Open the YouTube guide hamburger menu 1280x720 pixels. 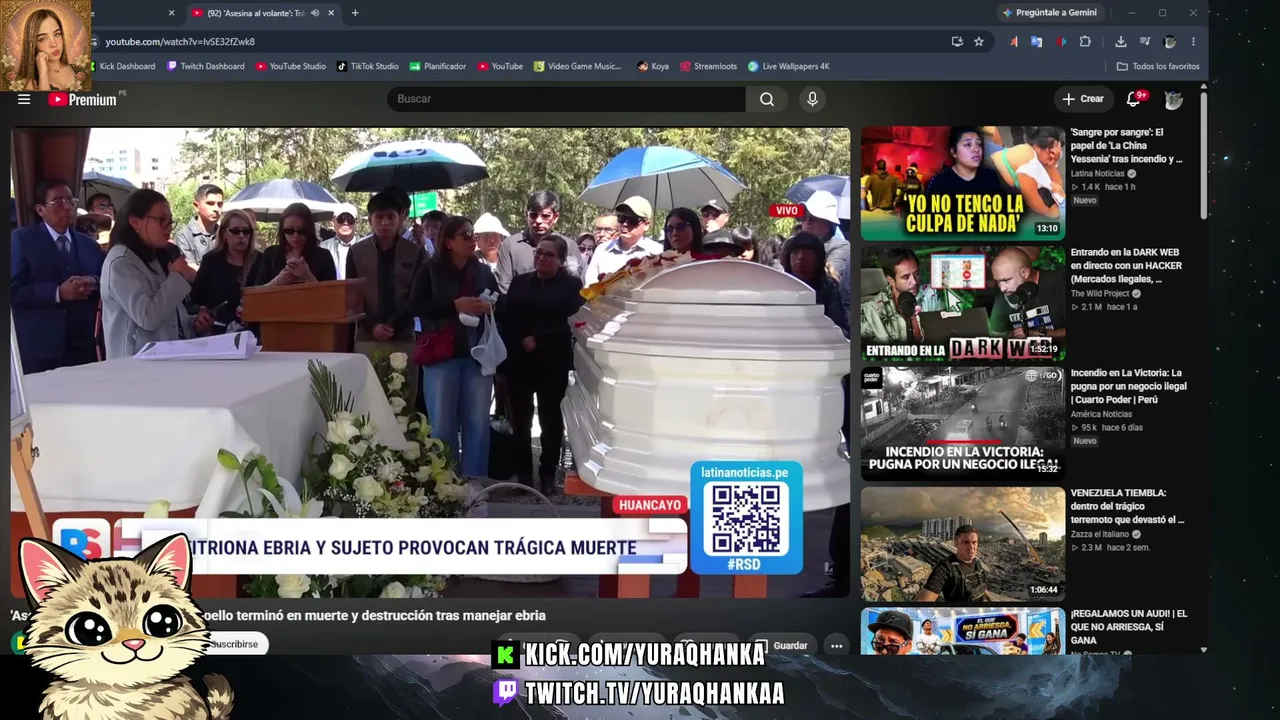pyautogui.click(x=24, y=99)
